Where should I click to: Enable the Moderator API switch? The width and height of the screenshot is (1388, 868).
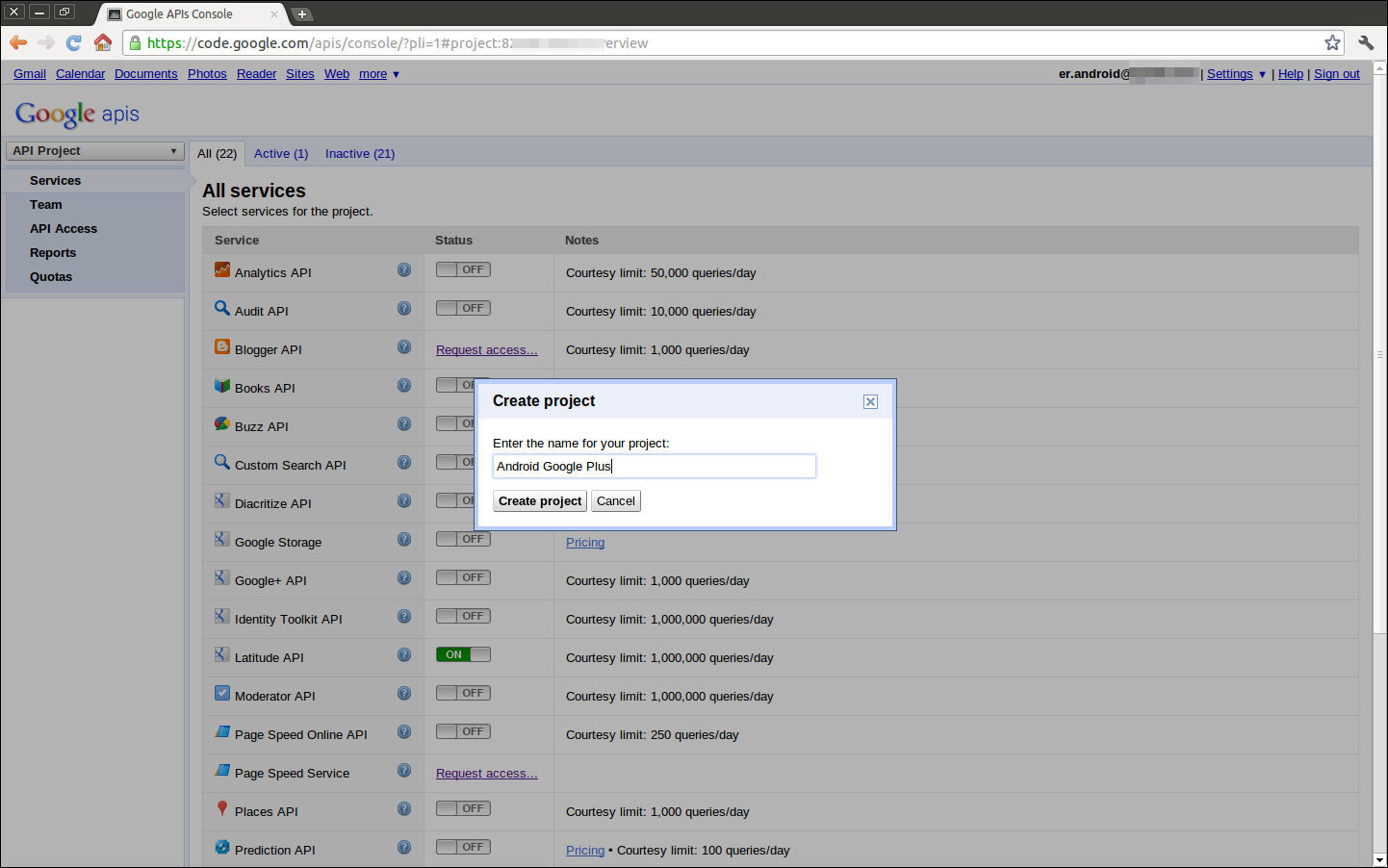tap(463, 694)
